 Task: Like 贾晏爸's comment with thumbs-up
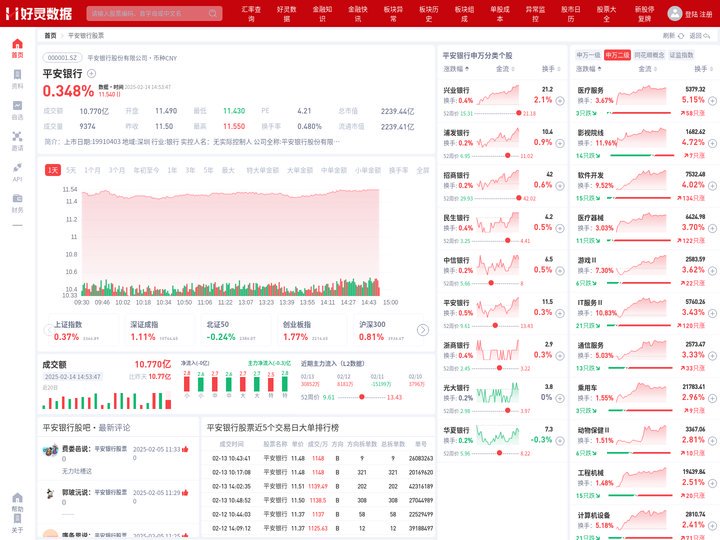(x=185, y=449)
